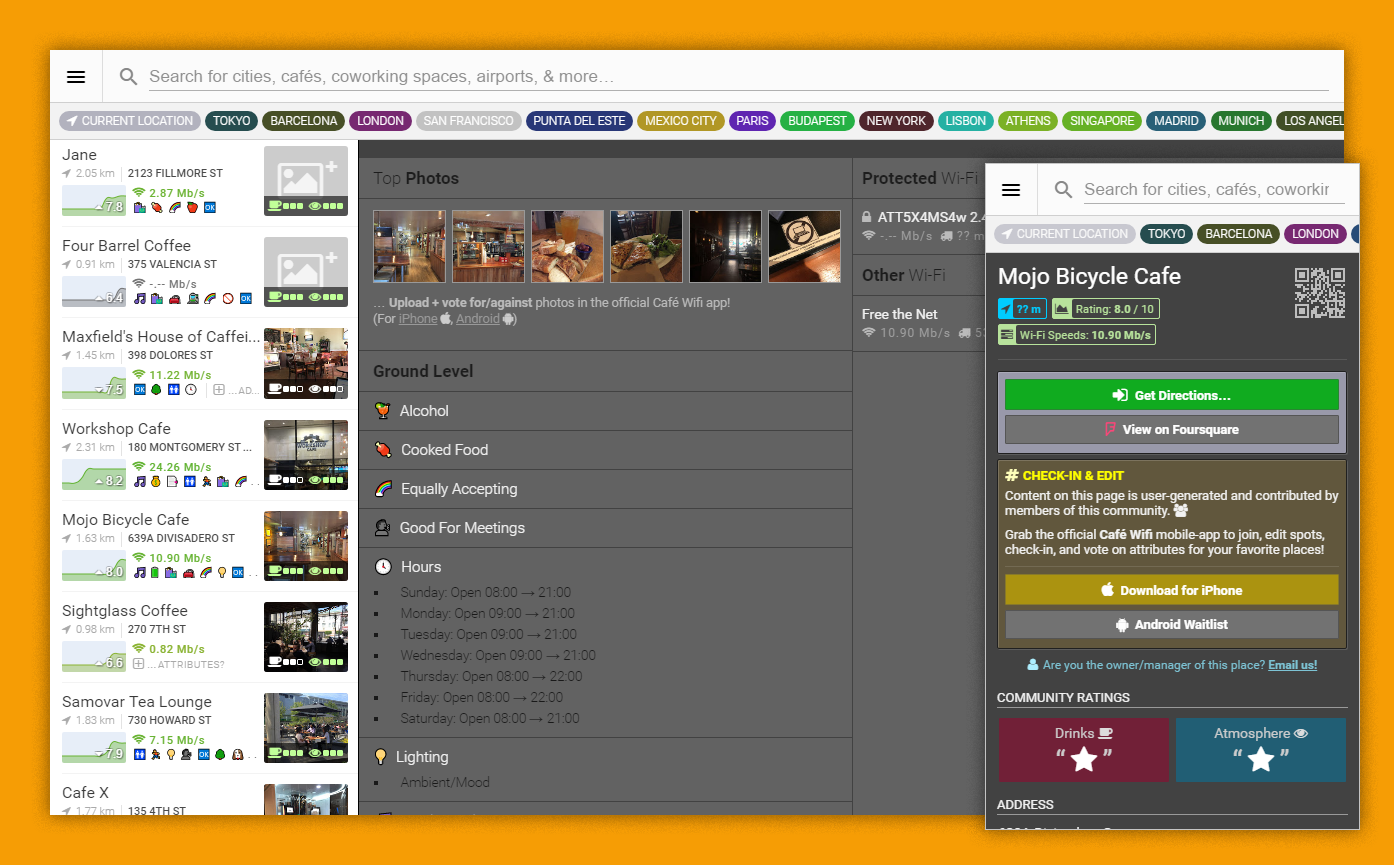Click the Atmosphere community rating card
Screen dimensions: 1394x865
[1261, 749]
